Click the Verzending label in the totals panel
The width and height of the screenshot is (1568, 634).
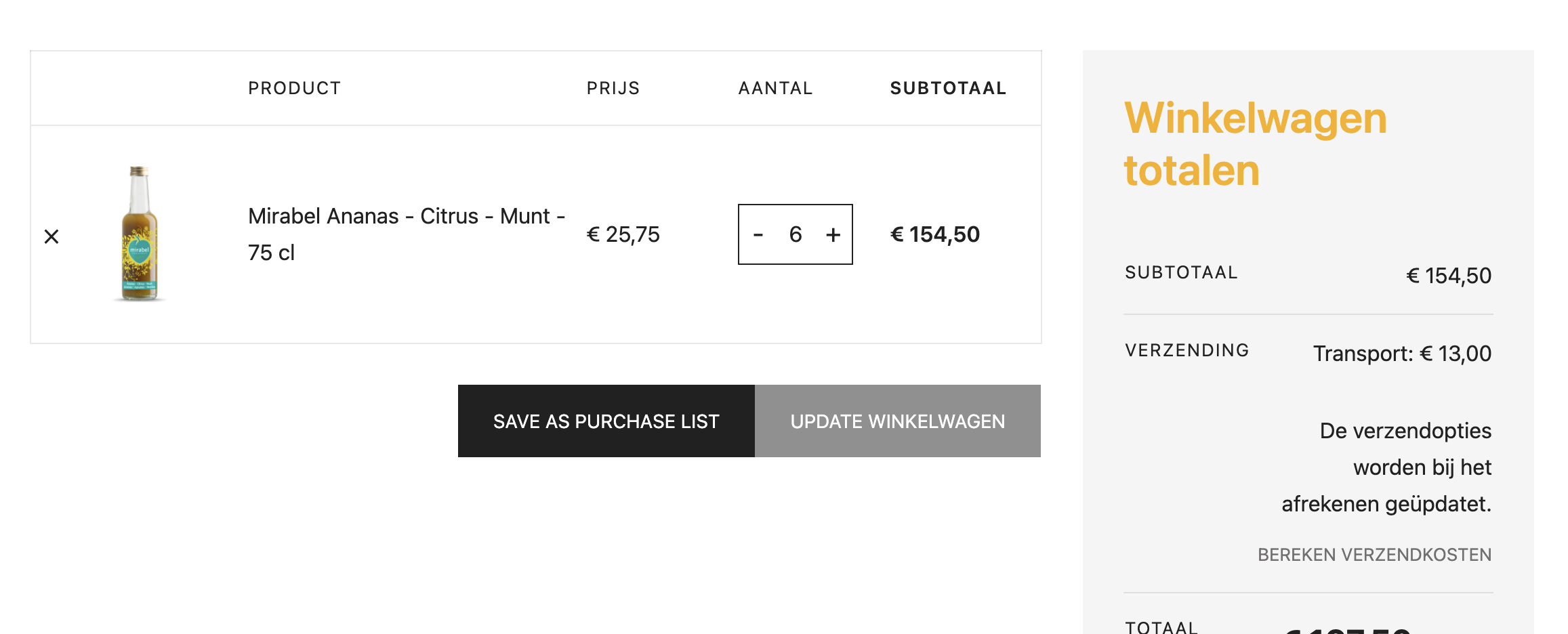1187,350
